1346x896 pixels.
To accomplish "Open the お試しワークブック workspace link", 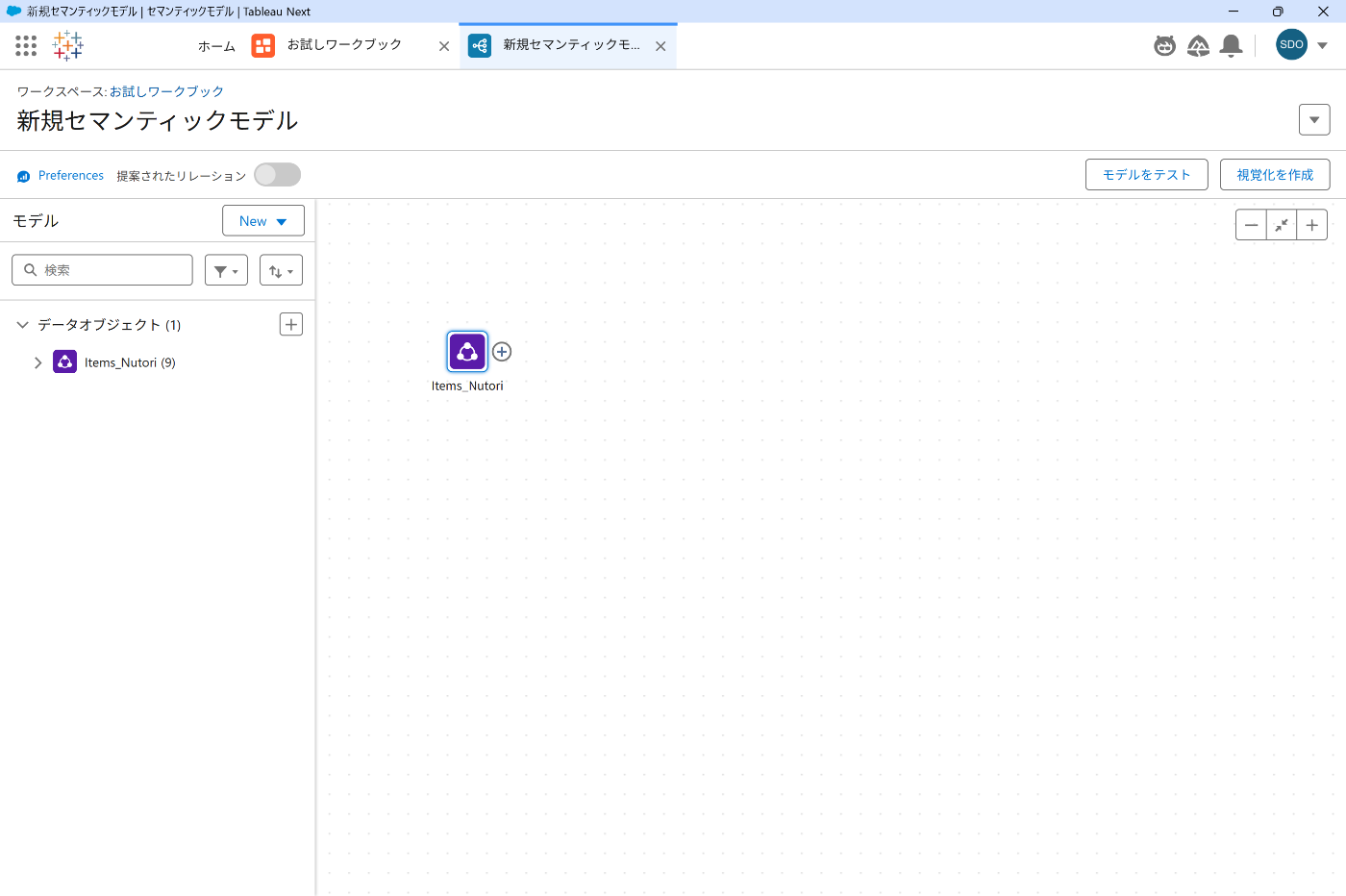I will [166, 91].
